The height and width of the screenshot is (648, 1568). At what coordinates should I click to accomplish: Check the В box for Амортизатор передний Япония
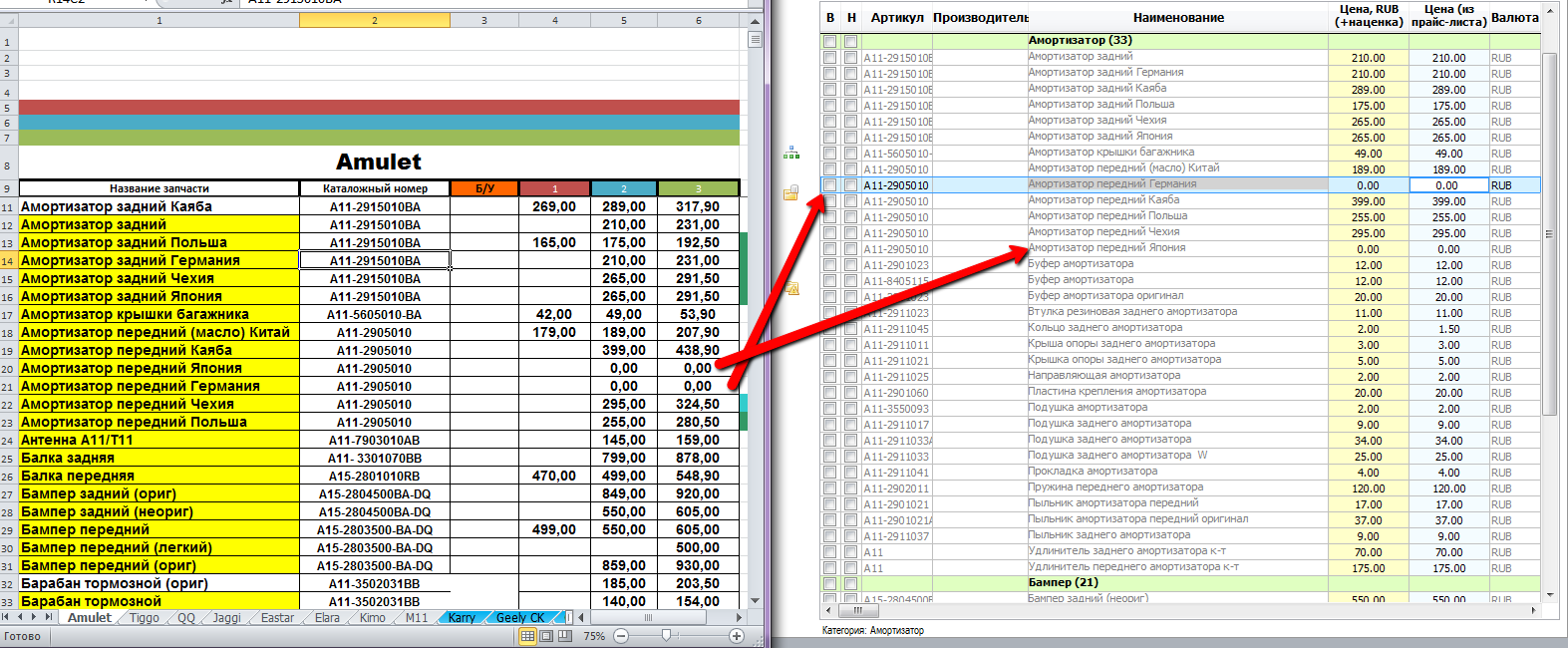click(x=830, y=249)
